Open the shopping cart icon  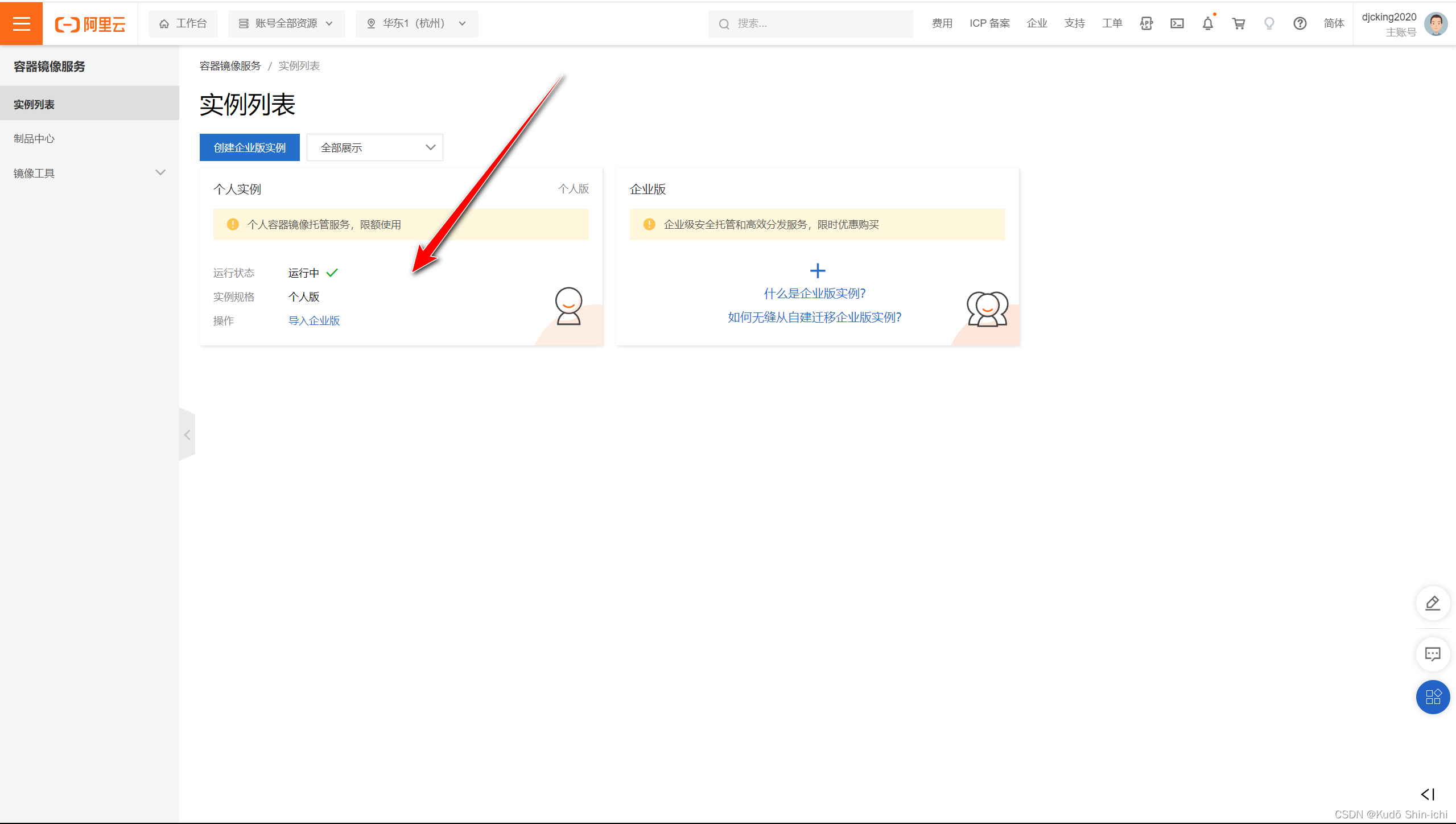tap(1238, 23)
